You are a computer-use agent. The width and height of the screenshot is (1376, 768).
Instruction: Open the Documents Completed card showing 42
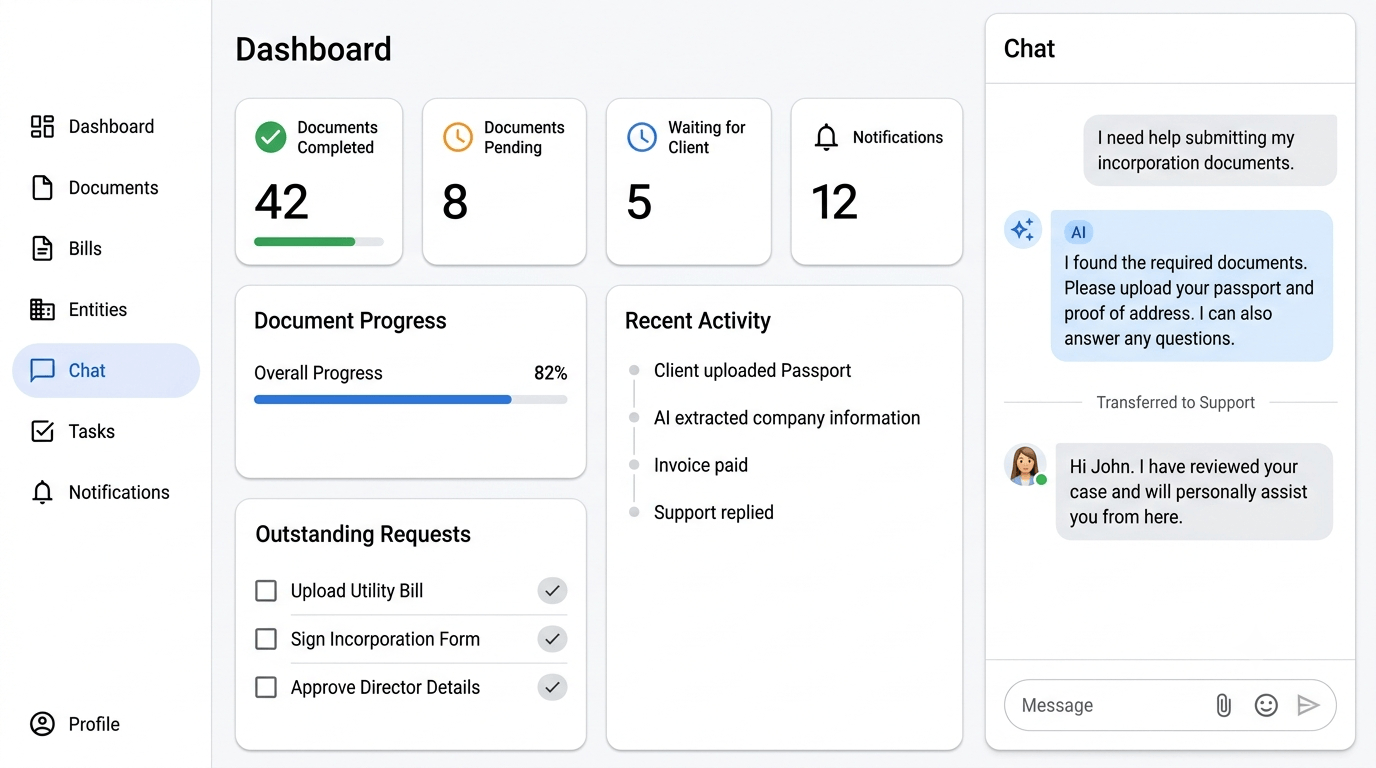pos(319,182)
